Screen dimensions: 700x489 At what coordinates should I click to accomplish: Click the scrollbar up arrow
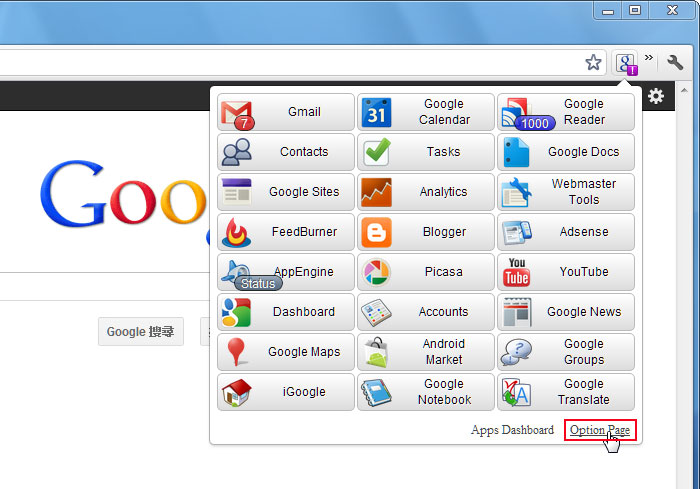[x=684, y=91]
